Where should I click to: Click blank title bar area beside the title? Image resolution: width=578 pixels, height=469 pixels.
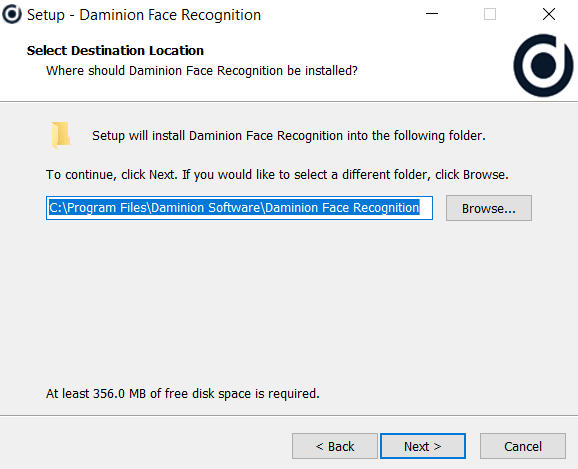[x=339, y=14]
